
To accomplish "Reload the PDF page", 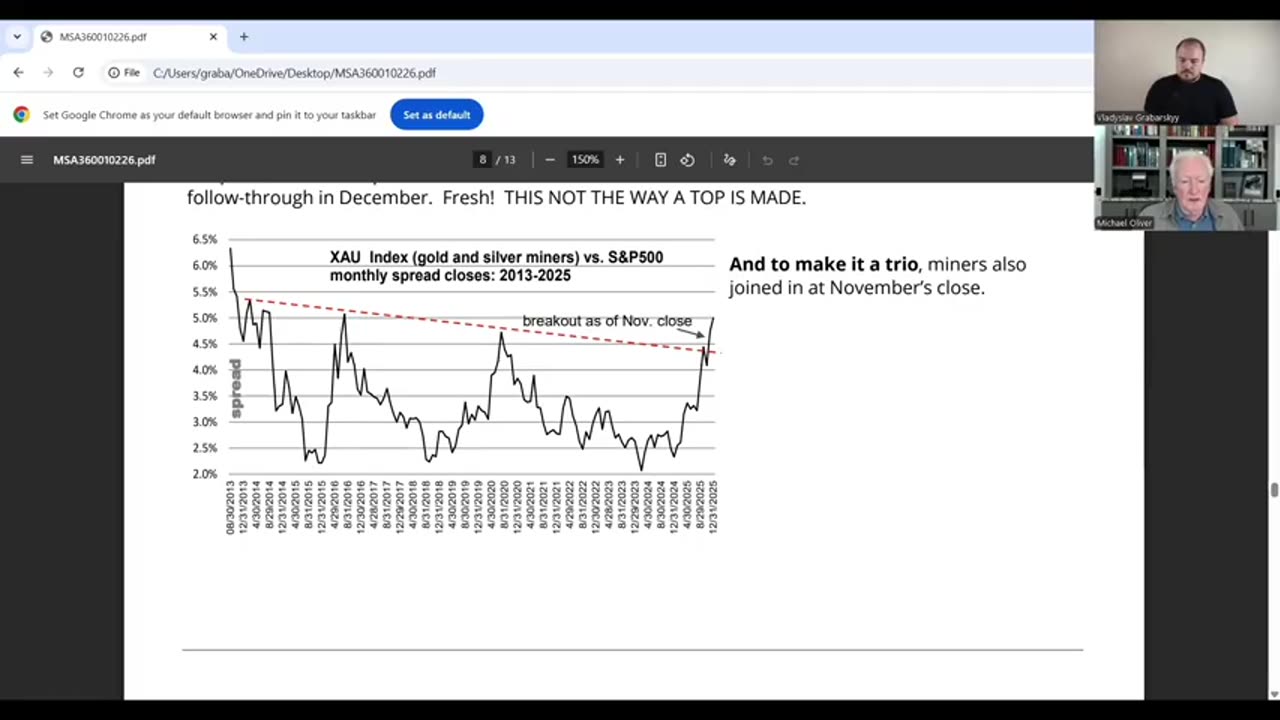I will pyautogui.click(x=78, y=73).
